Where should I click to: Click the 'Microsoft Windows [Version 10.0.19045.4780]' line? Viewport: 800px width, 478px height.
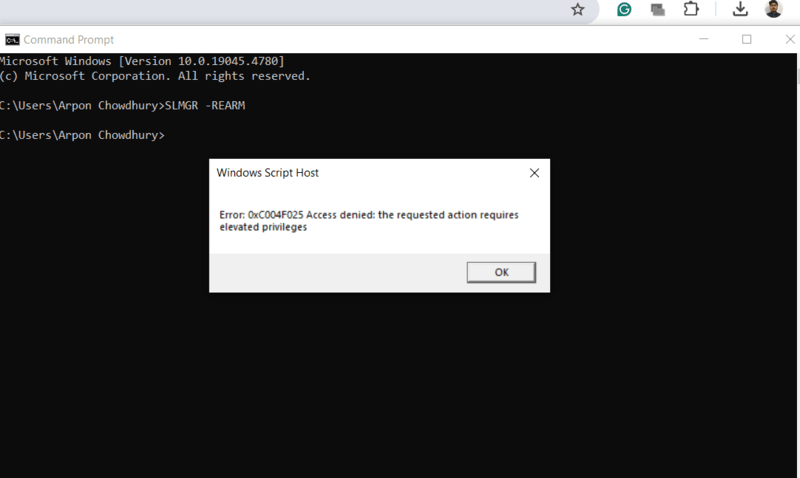pos(142,61)
